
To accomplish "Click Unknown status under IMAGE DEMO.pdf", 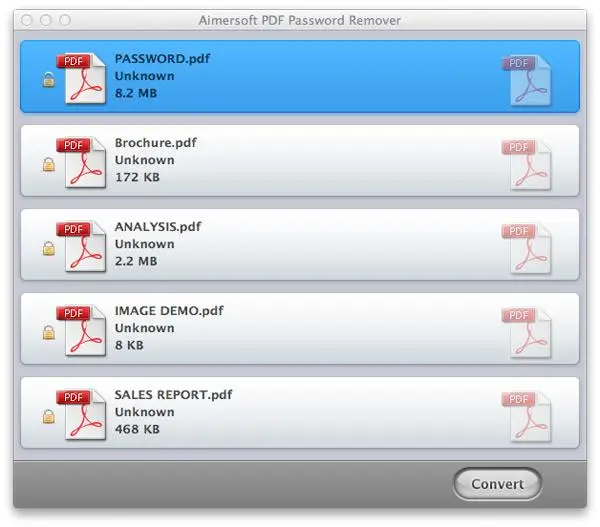I will 145,328.
